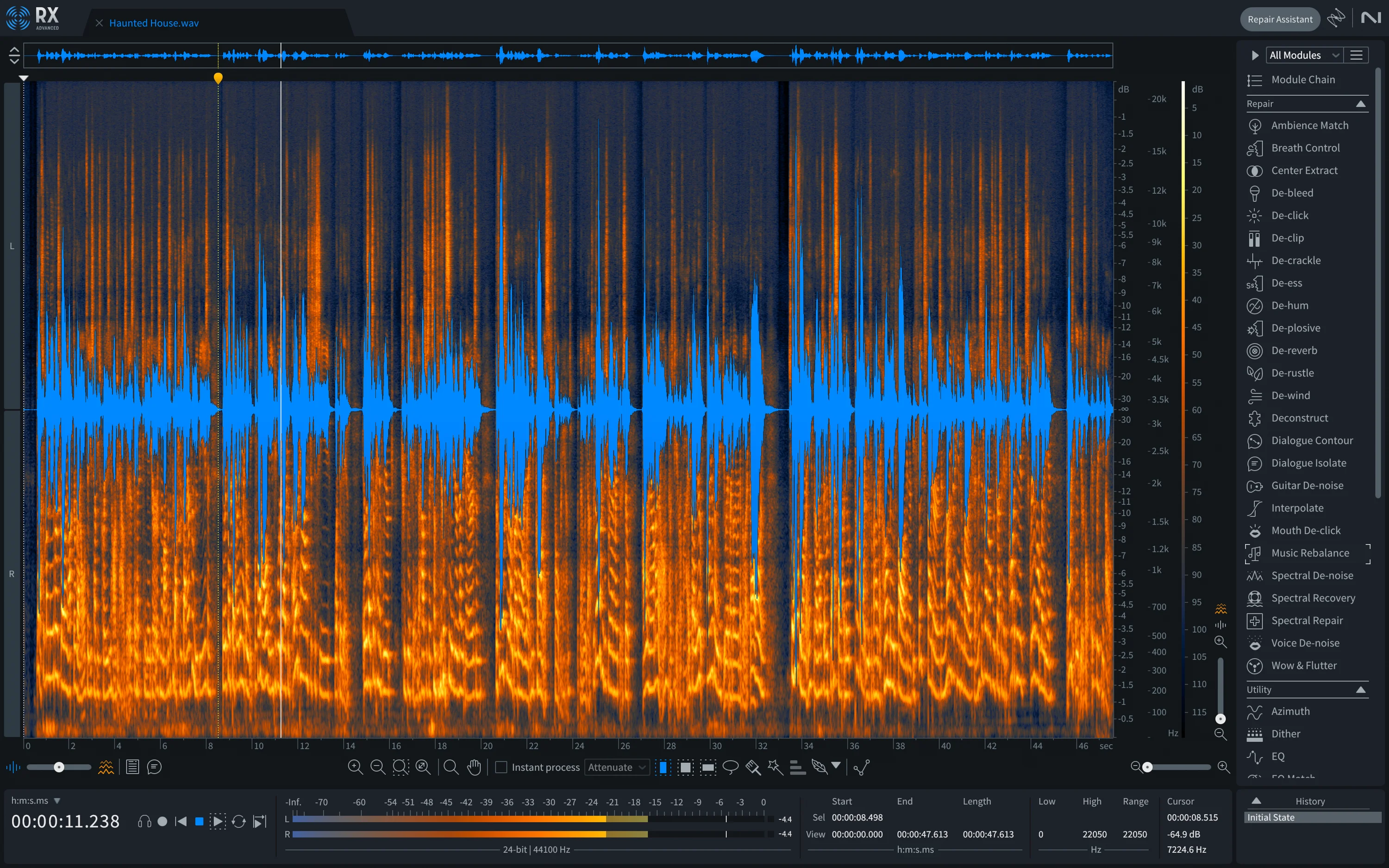The height and width of the screenshot is (868, 1389).
Task: Activate the Lasso selection tool
Action: click(x=730, y=767)
